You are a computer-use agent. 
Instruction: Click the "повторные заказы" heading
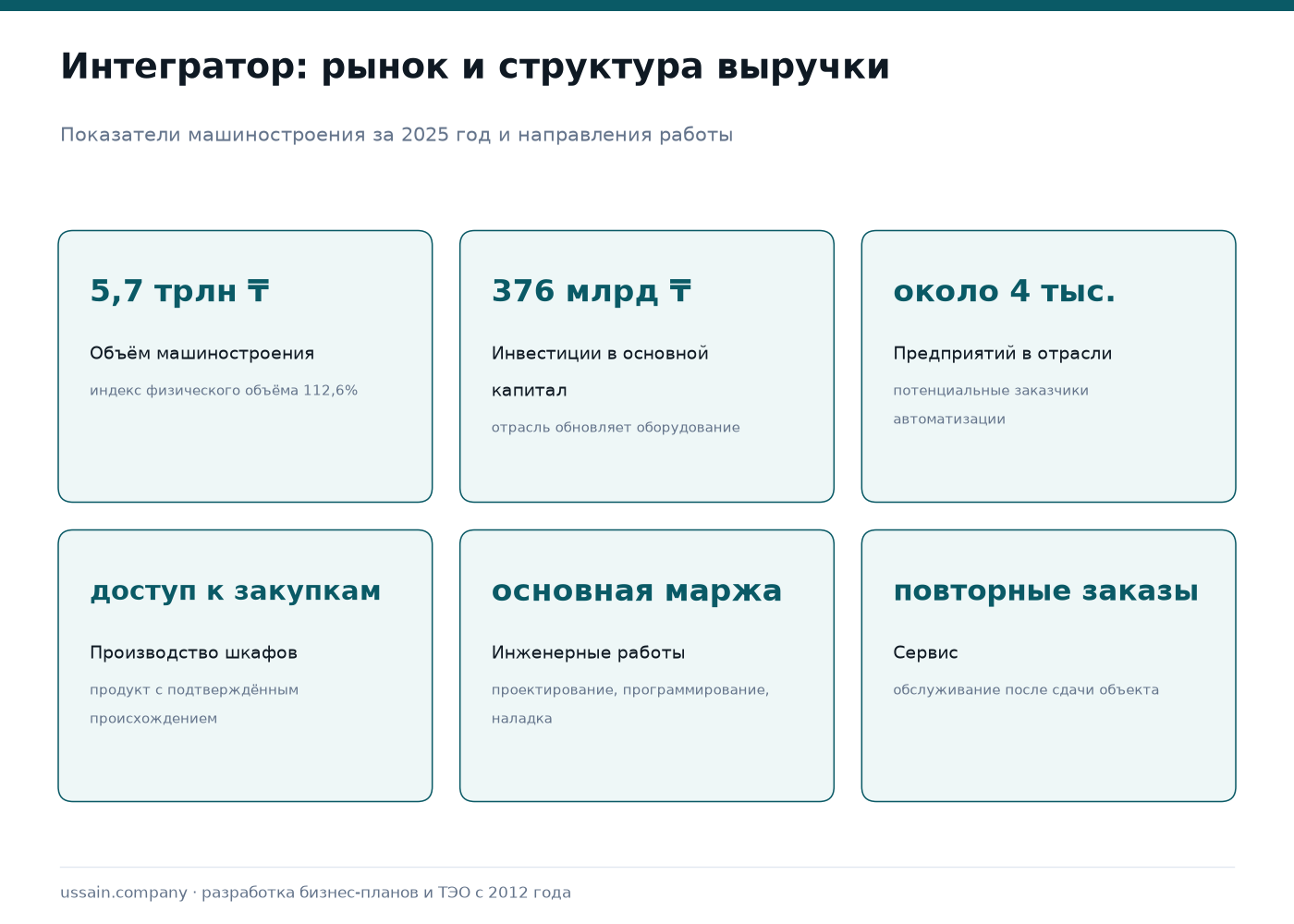click(1046, 590)
